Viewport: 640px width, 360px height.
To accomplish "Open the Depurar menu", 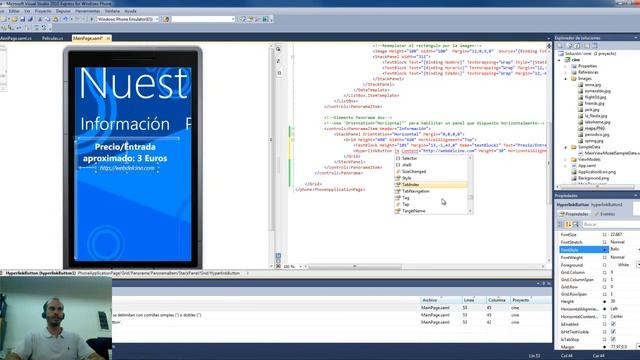I will [x=63, y=11].
